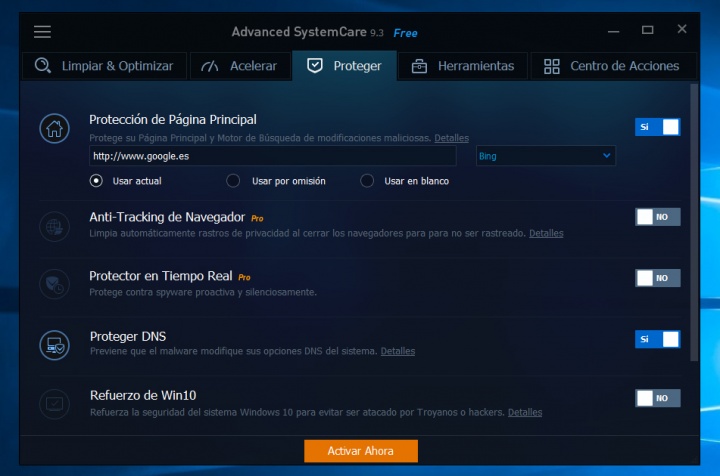The image size is (720, 476).
Task: Click the Proteger DNS heading
Action: tap(128, 336)
